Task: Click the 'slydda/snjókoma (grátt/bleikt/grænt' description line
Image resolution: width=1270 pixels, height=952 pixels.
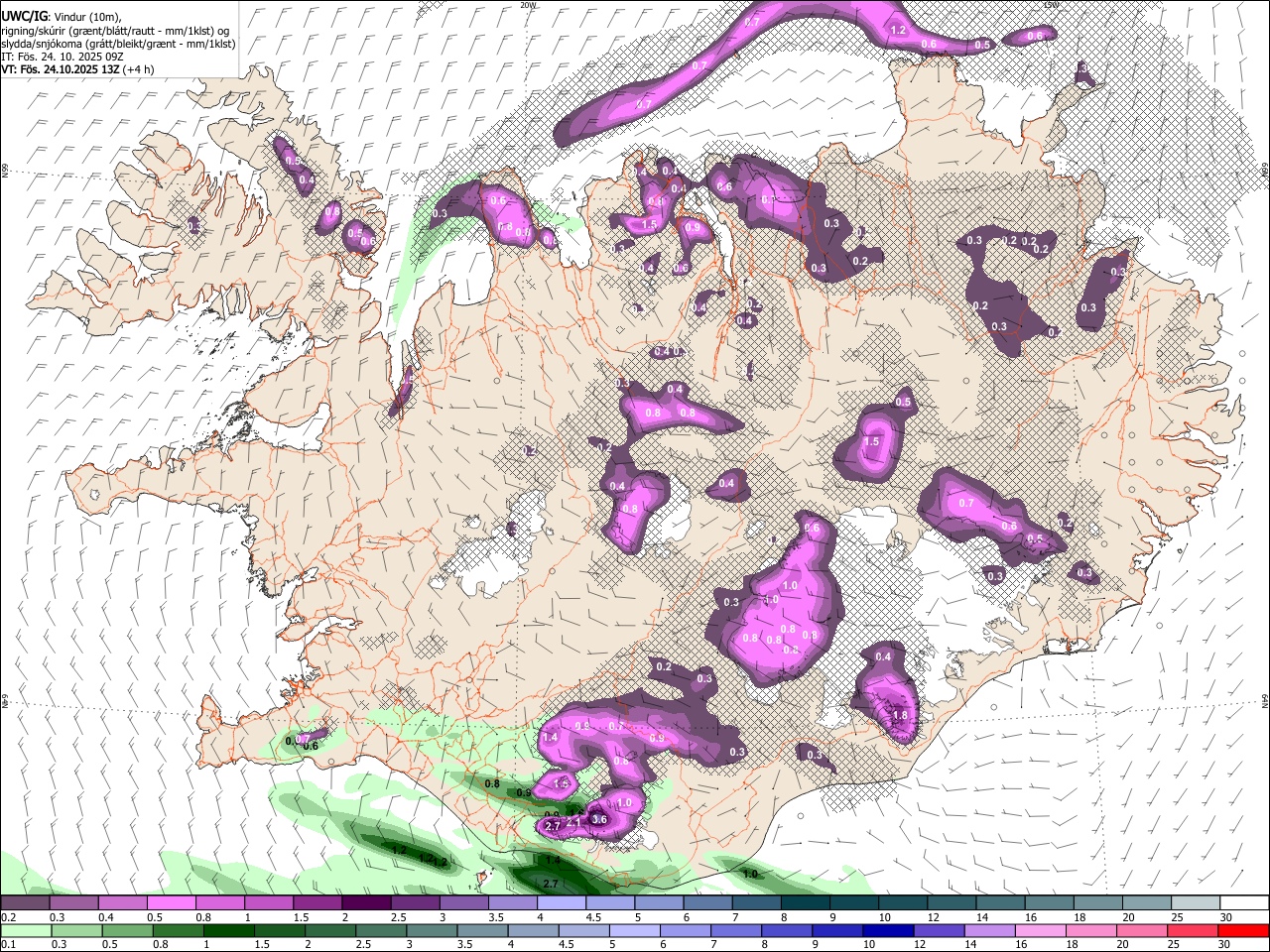Action: (118, 44)
